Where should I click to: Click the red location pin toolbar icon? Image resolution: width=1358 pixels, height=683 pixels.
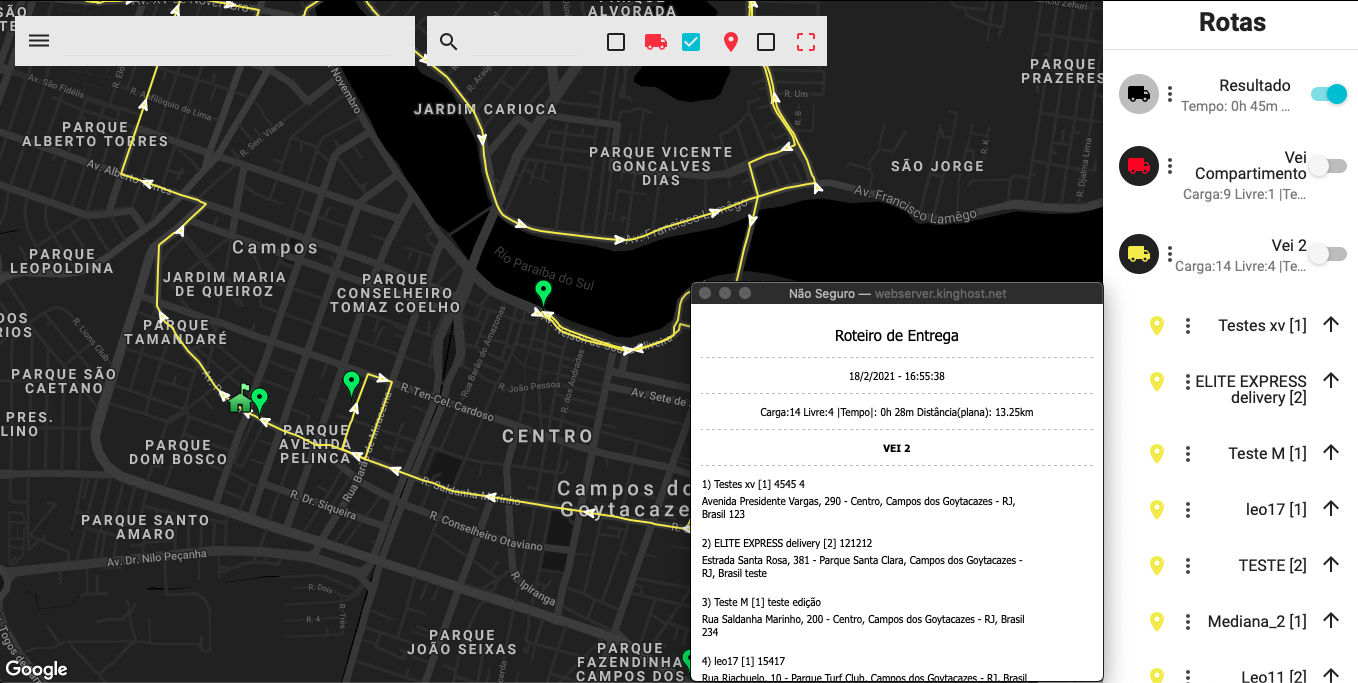tap(731, 42)
